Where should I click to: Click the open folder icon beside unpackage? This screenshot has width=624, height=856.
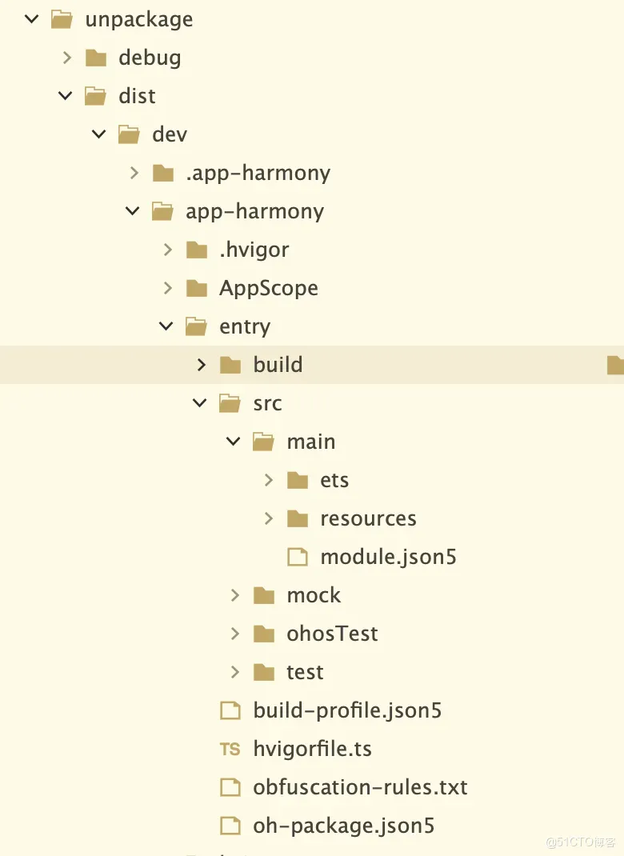point(62,20)
